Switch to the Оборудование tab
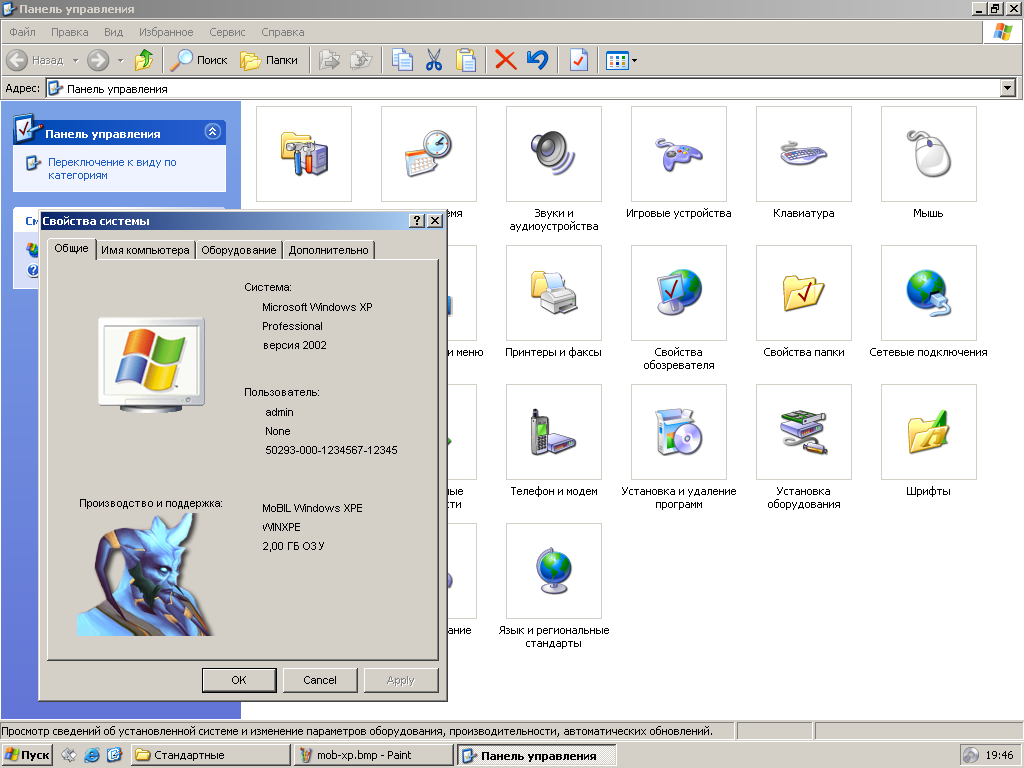Image resolution: width=1024 pixels, height=768 pixels. pos(238,250)
